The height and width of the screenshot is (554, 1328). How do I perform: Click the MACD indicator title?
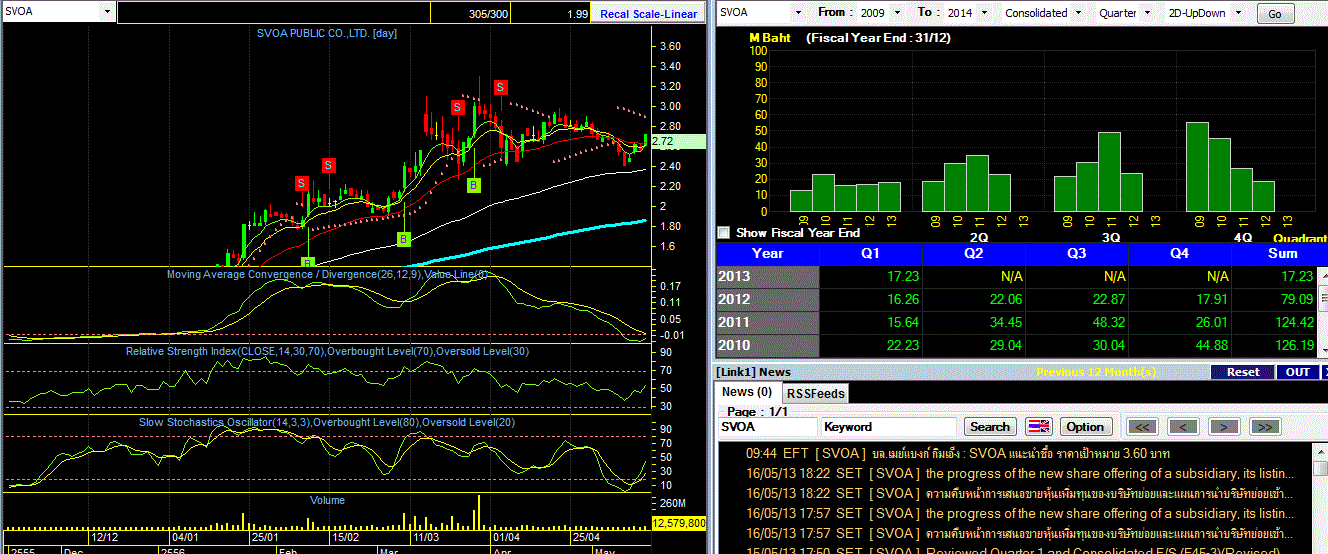[327, 274]
